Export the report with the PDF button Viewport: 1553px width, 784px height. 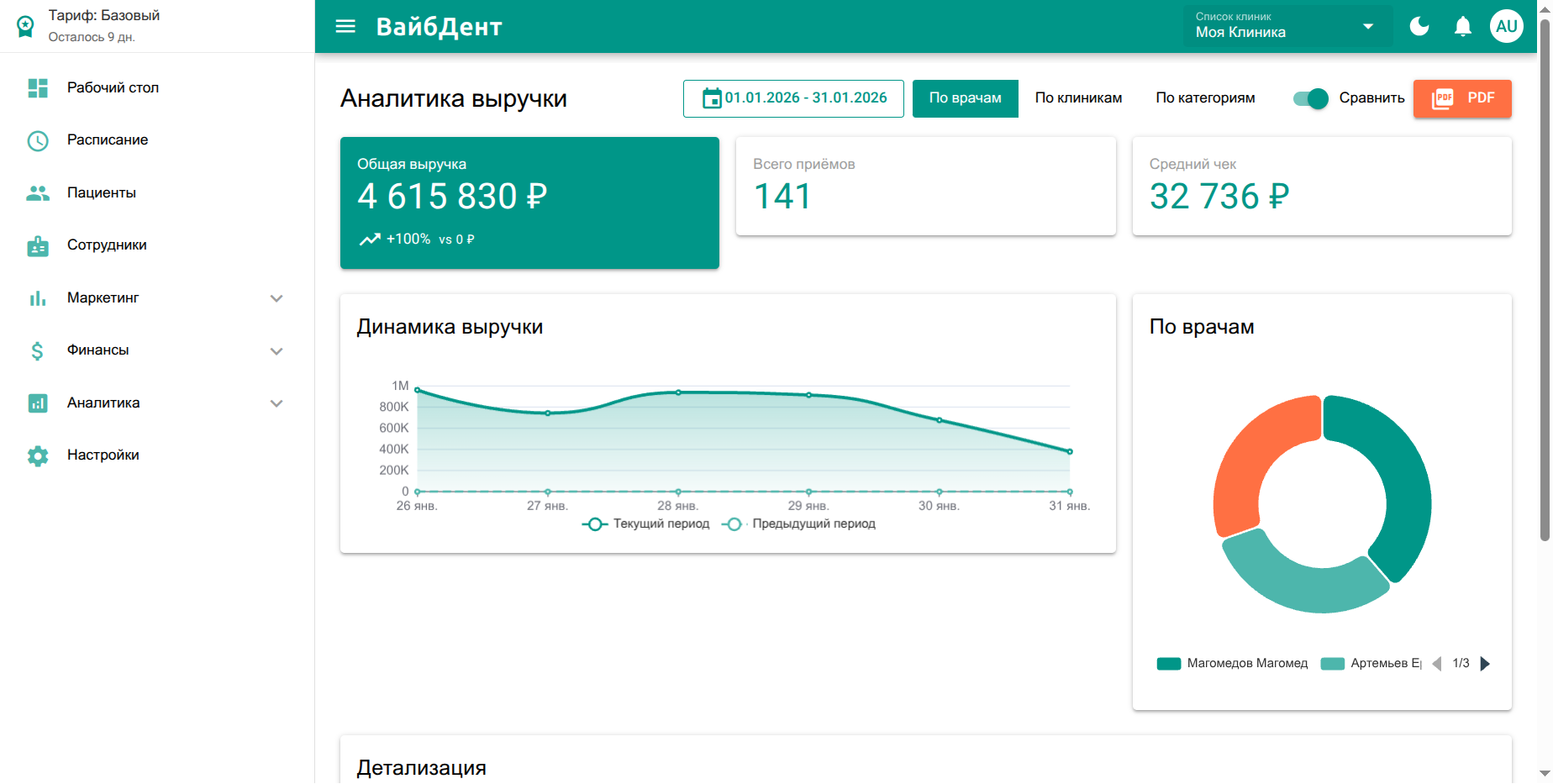pyautogui.click(x=1462, y=98)
